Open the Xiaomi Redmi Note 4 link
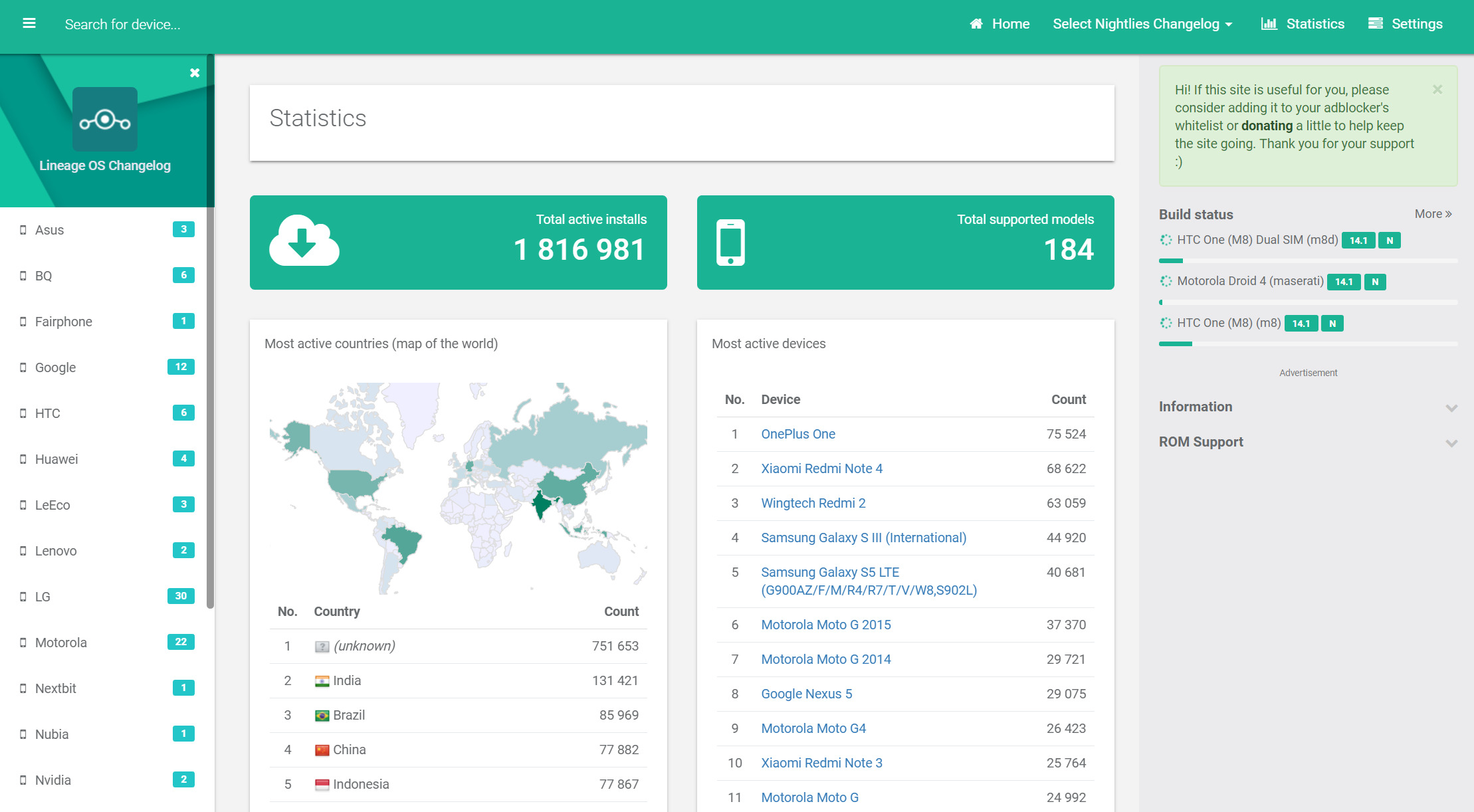This screenshot has height=812, width=1474. coord(821,468)
